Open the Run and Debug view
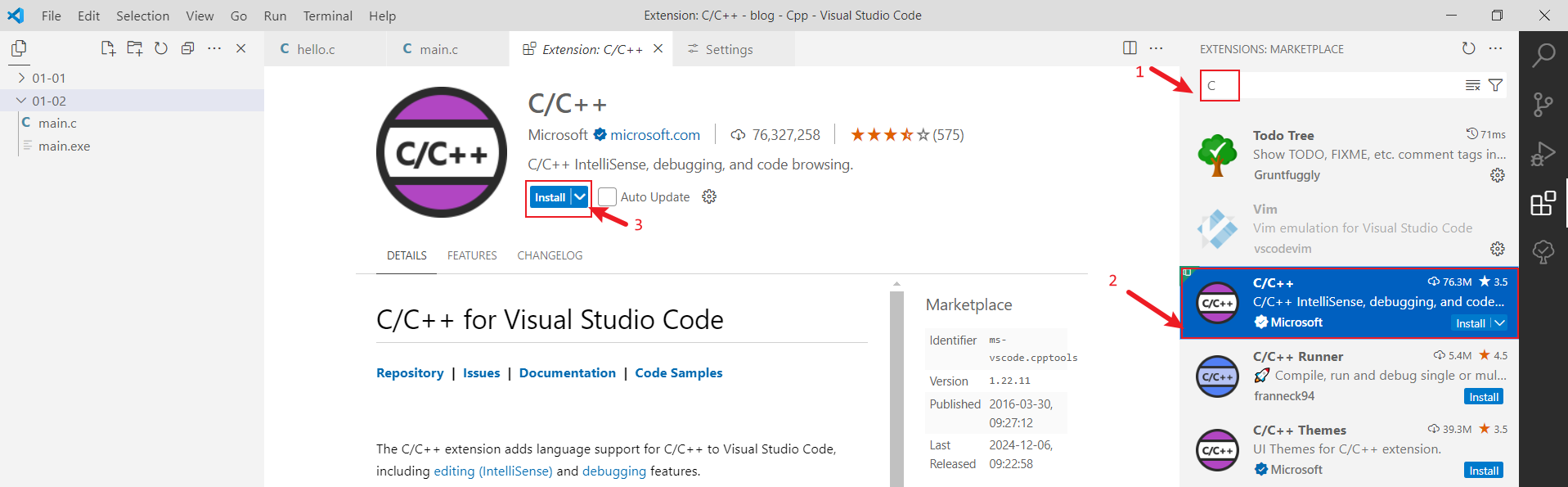 click(x=1543, y=153)
